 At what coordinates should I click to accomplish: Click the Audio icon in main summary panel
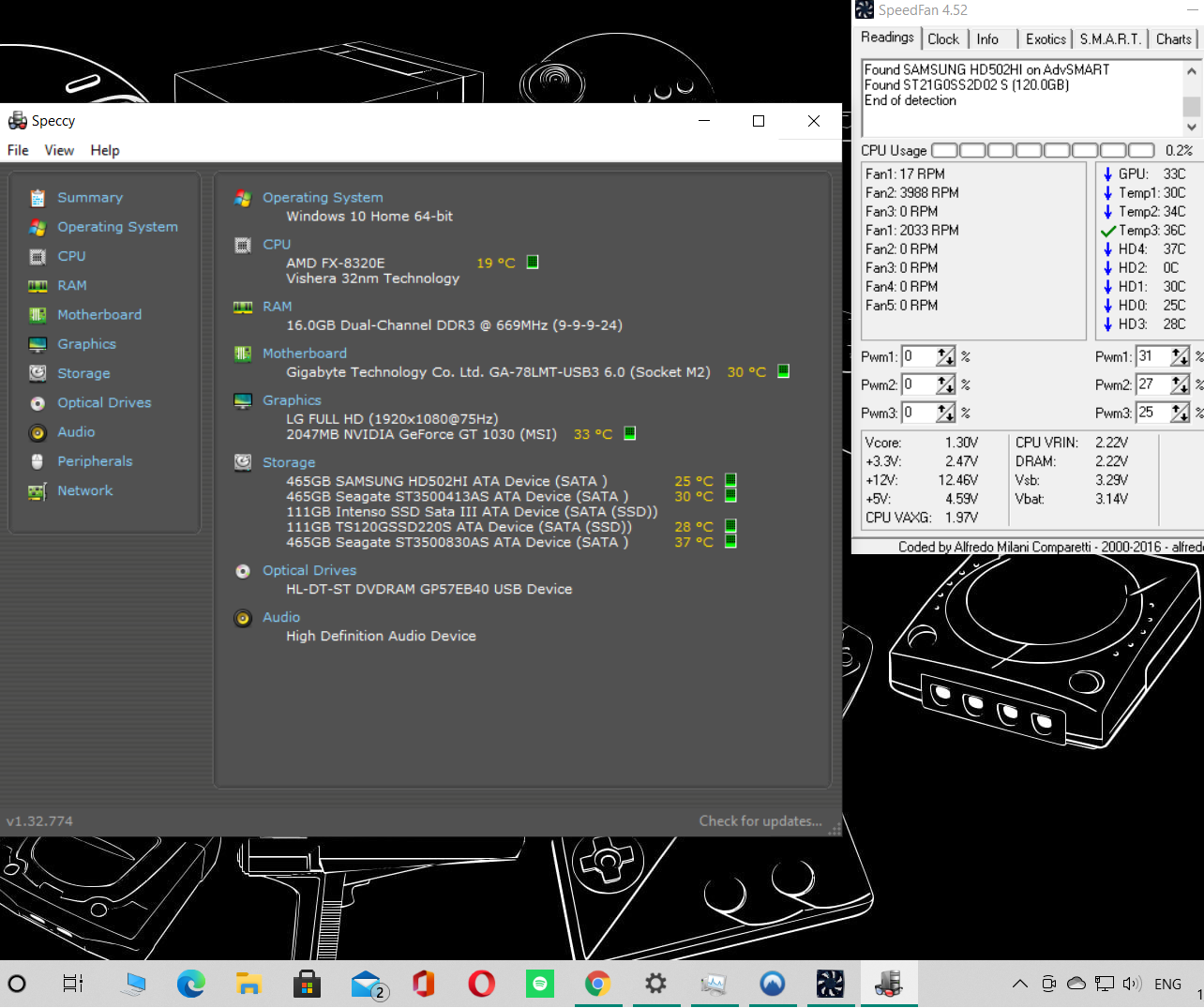click(x=243, y=618)
